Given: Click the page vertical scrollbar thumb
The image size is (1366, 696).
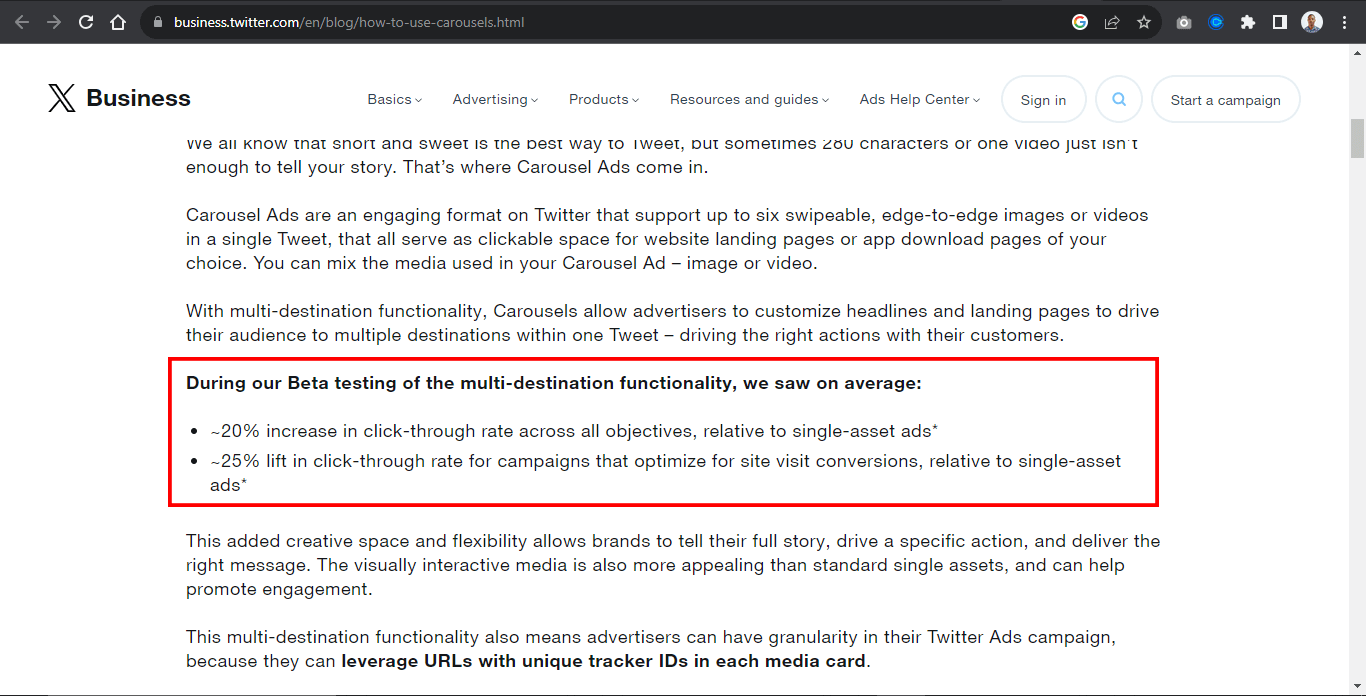Looking at the screenshot, I should [x=1357, y=138].
